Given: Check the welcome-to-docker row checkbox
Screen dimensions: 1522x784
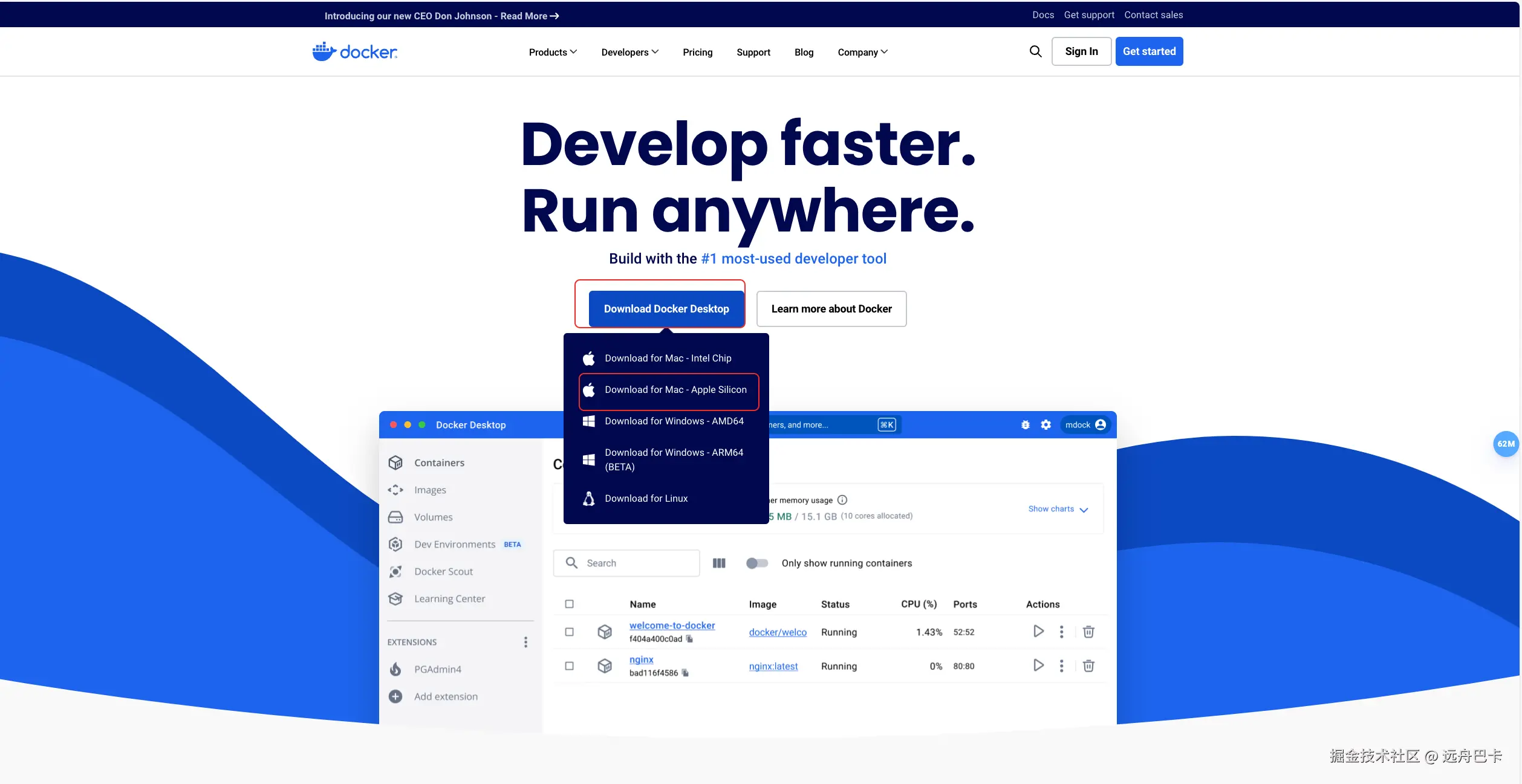Looking at the screenshot, I should 569,632.
